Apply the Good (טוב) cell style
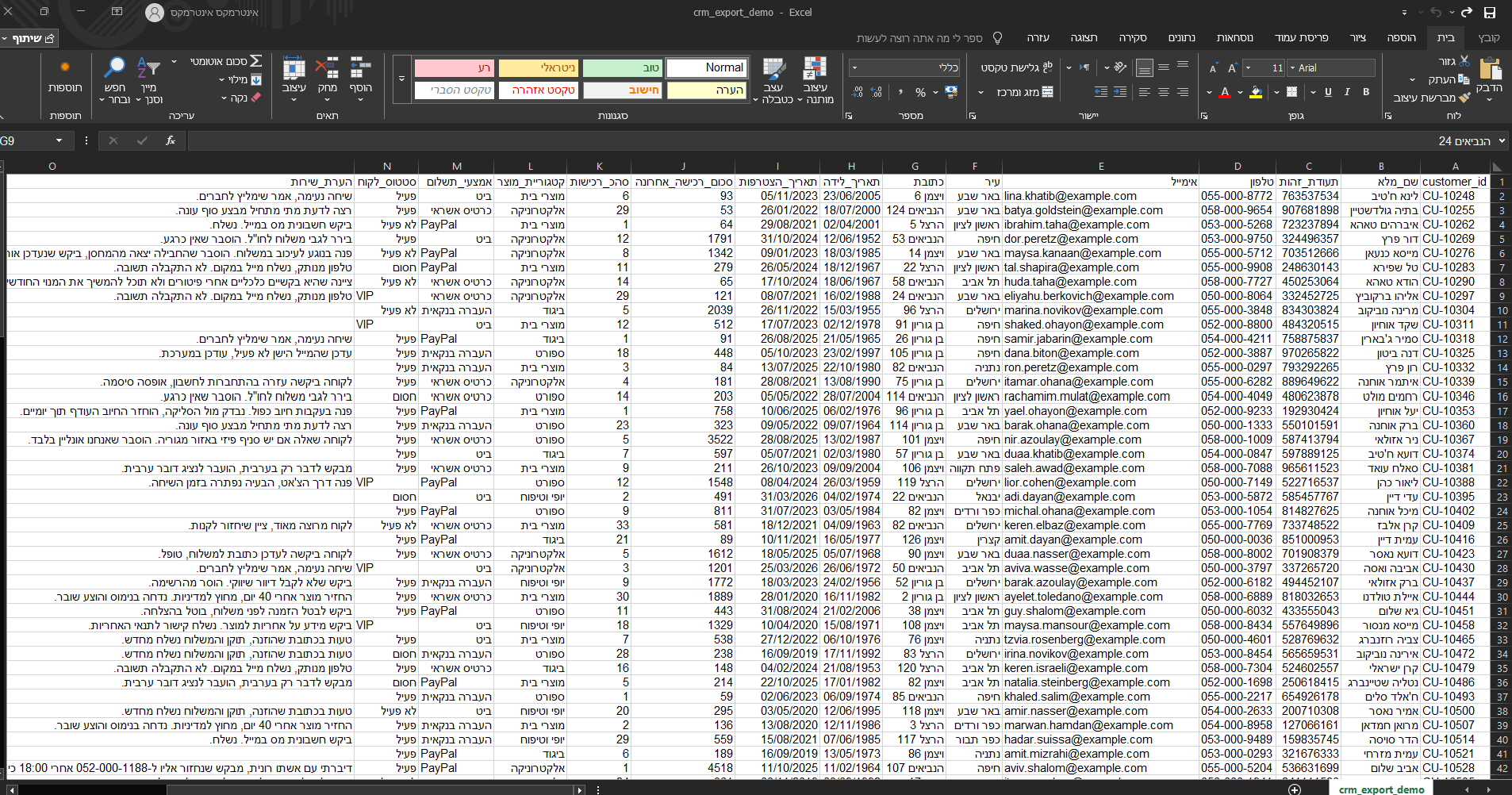1512x795 pixels. coord(622,68)
